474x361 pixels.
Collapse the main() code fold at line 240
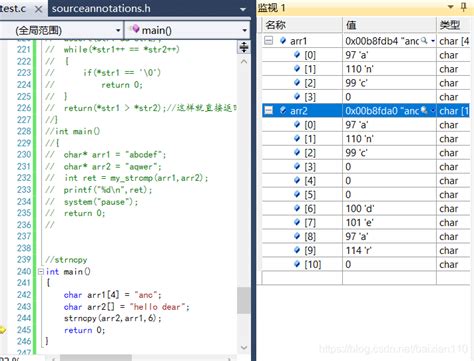(41, 272)
